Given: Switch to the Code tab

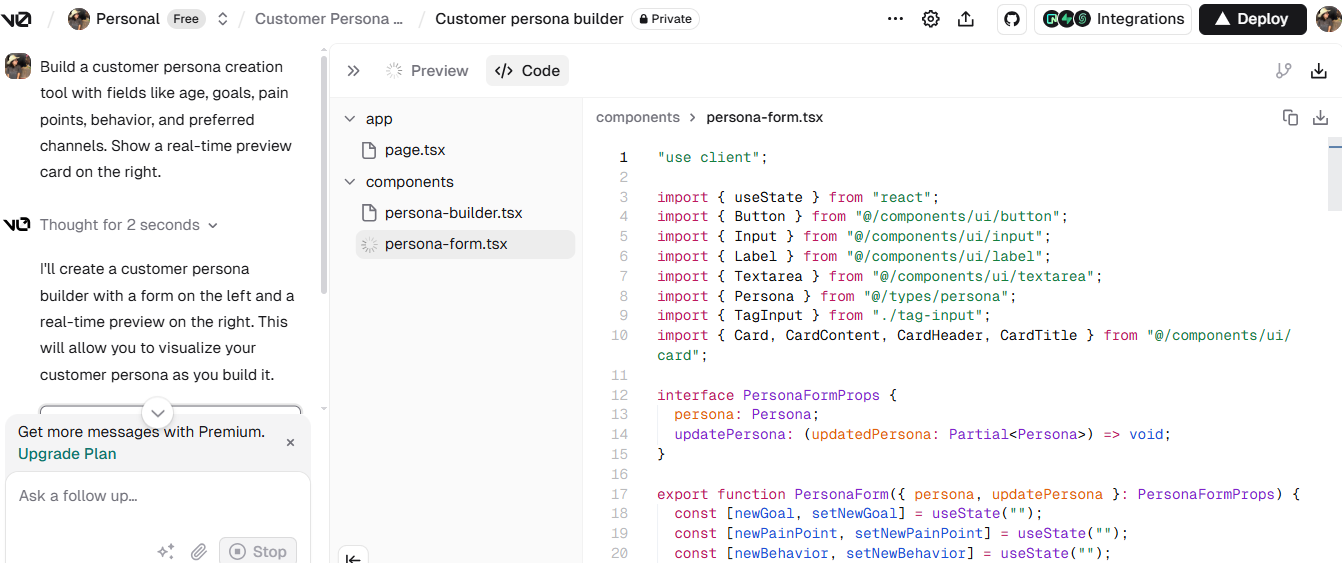Looking at the screenshot, I should (x=528, y=71).
